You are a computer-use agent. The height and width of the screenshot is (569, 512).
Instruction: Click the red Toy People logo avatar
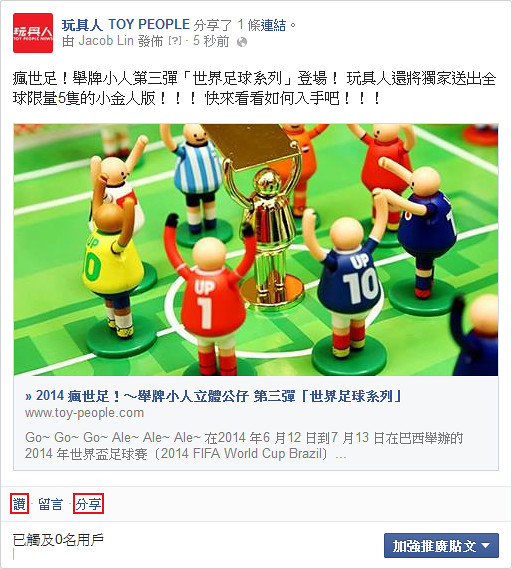pos(33,33)
